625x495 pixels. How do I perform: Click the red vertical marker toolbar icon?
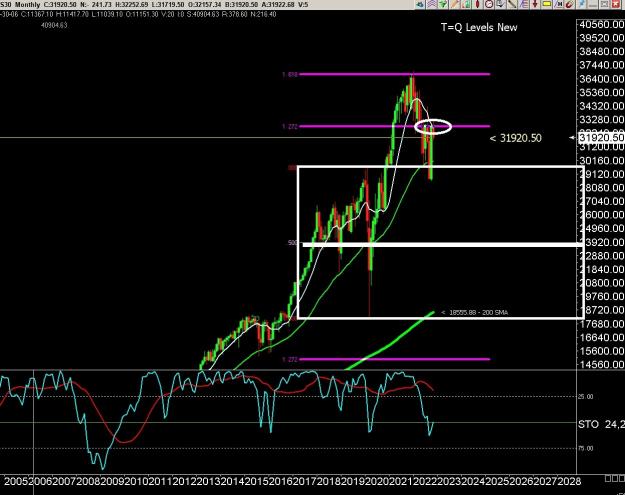478,4
